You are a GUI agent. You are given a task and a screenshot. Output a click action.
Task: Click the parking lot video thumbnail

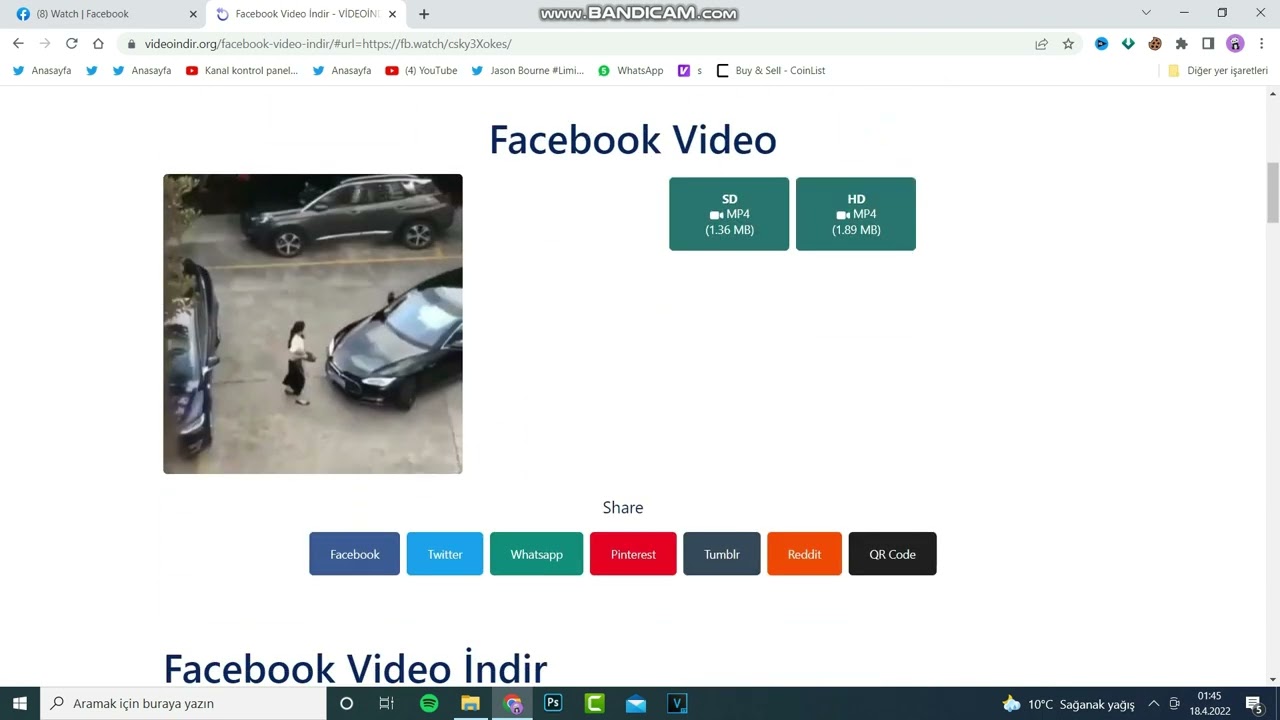click(x=313, y=324)
